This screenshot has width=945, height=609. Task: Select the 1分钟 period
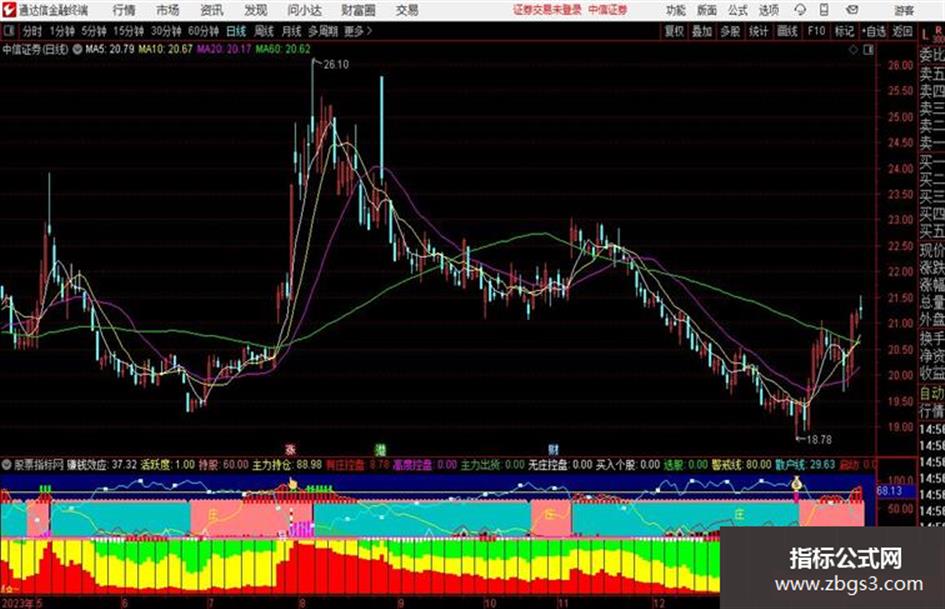[x=62, y=31]
